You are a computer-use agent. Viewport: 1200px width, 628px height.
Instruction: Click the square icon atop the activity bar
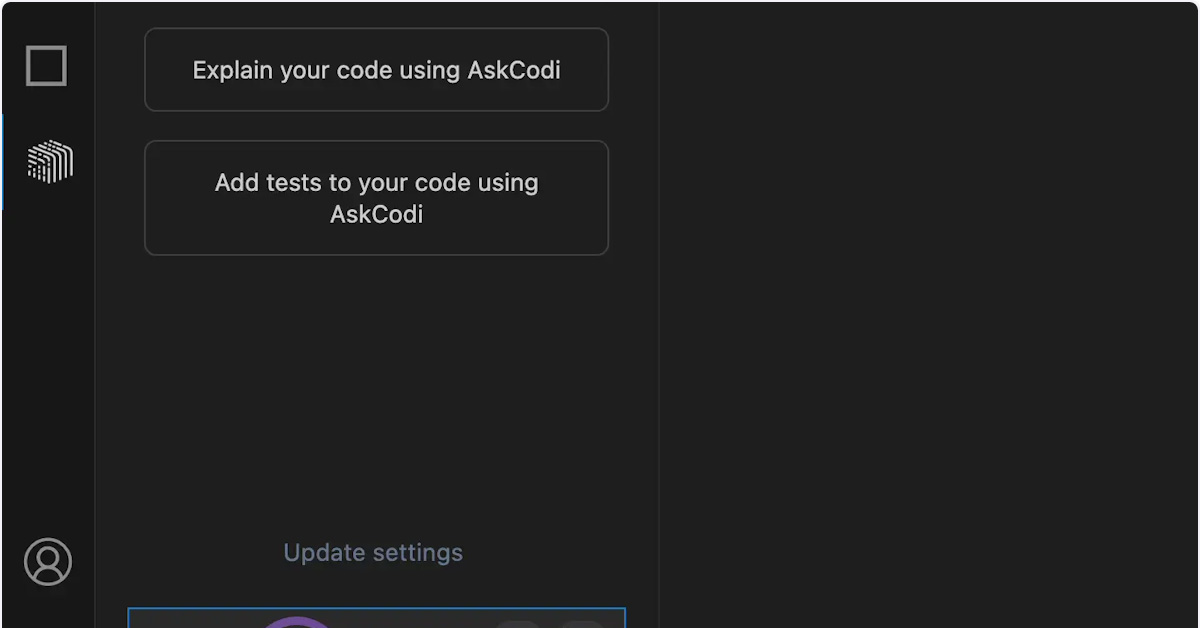pyautogui.click(x=46, y=66)
